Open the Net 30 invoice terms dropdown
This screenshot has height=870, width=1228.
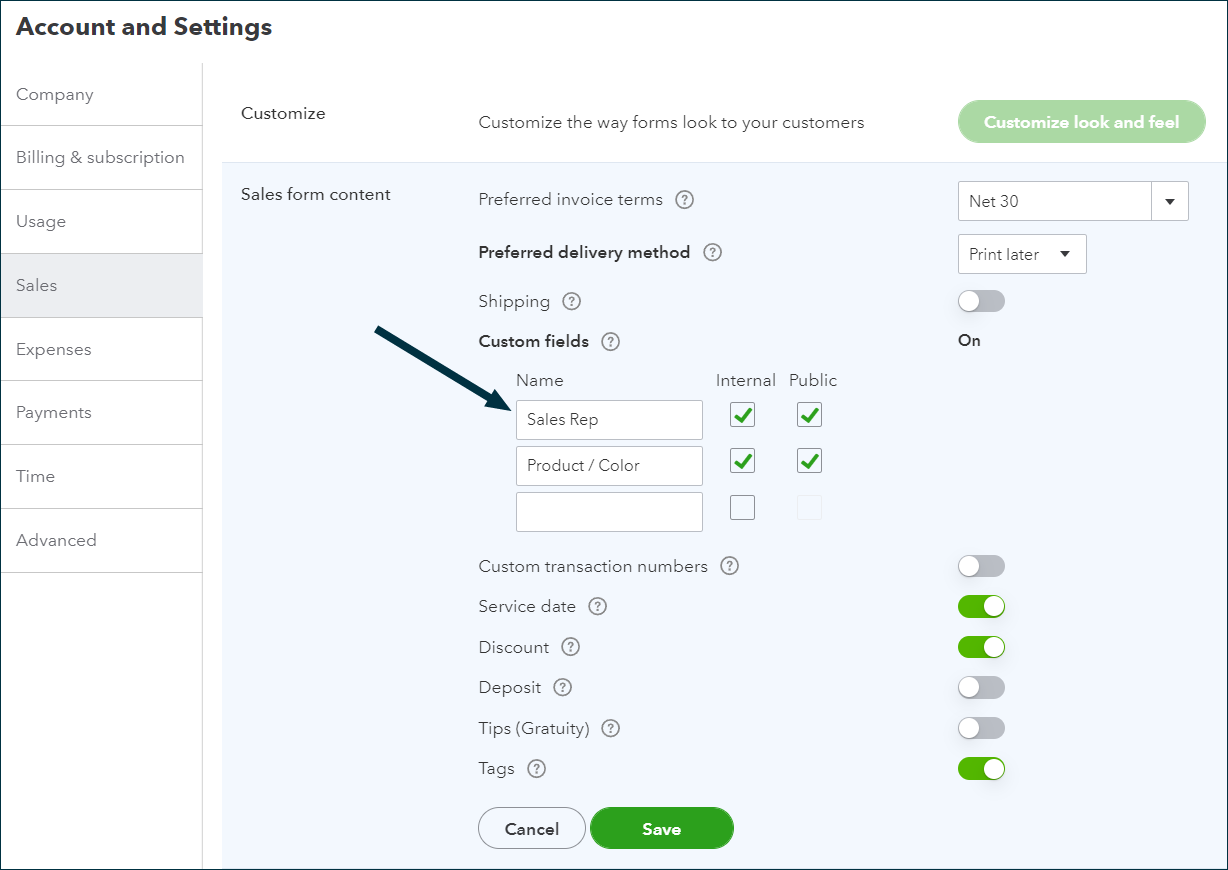(x=1169, y=201)
